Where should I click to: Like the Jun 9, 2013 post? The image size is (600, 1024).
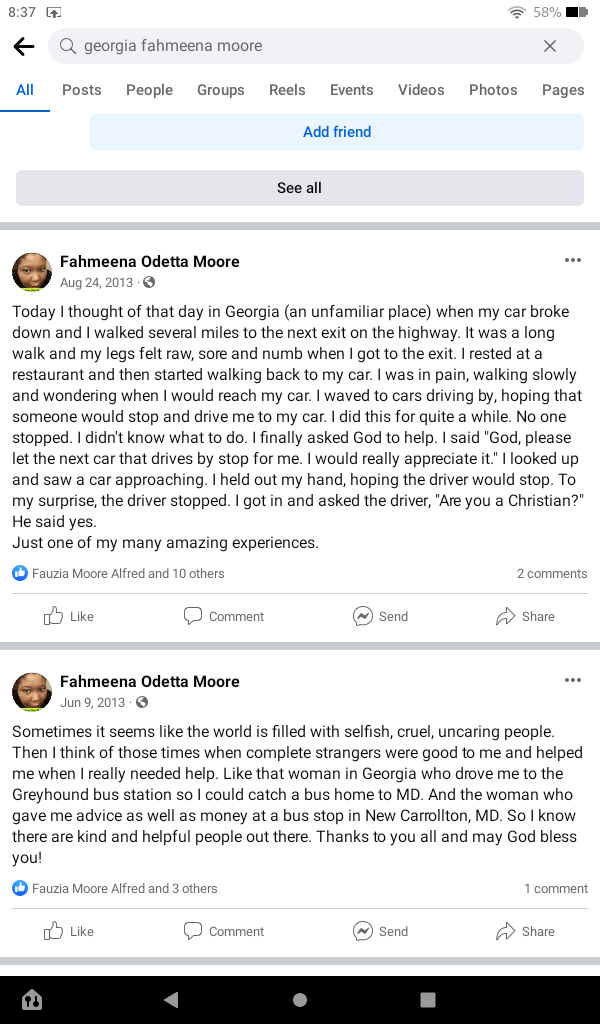69,931
